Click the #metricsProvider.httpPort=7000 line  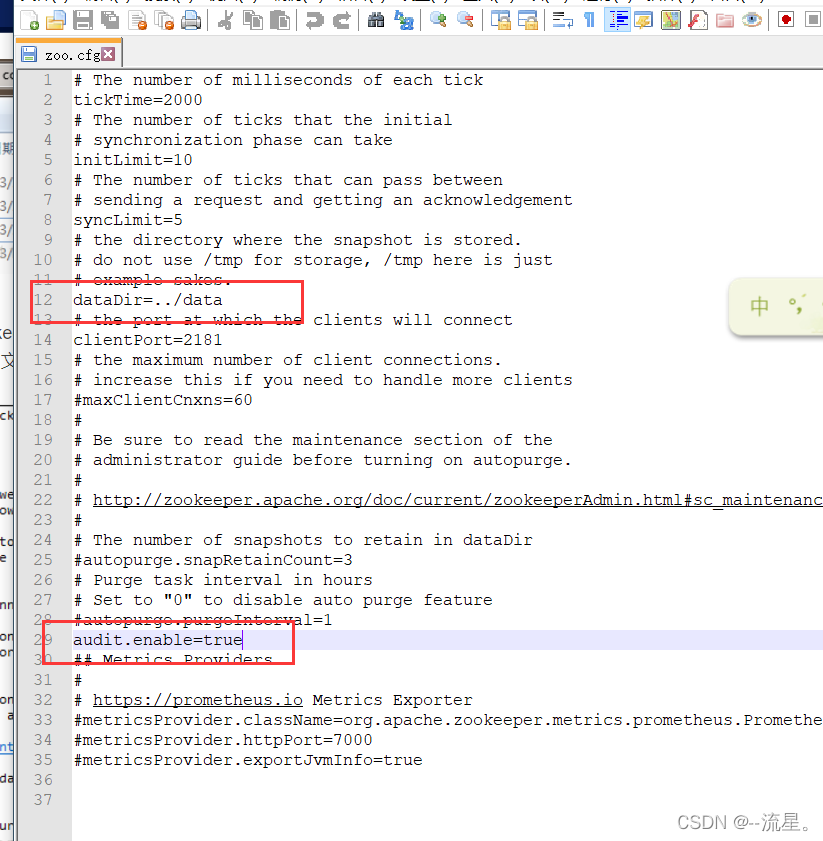coord(223,740)
